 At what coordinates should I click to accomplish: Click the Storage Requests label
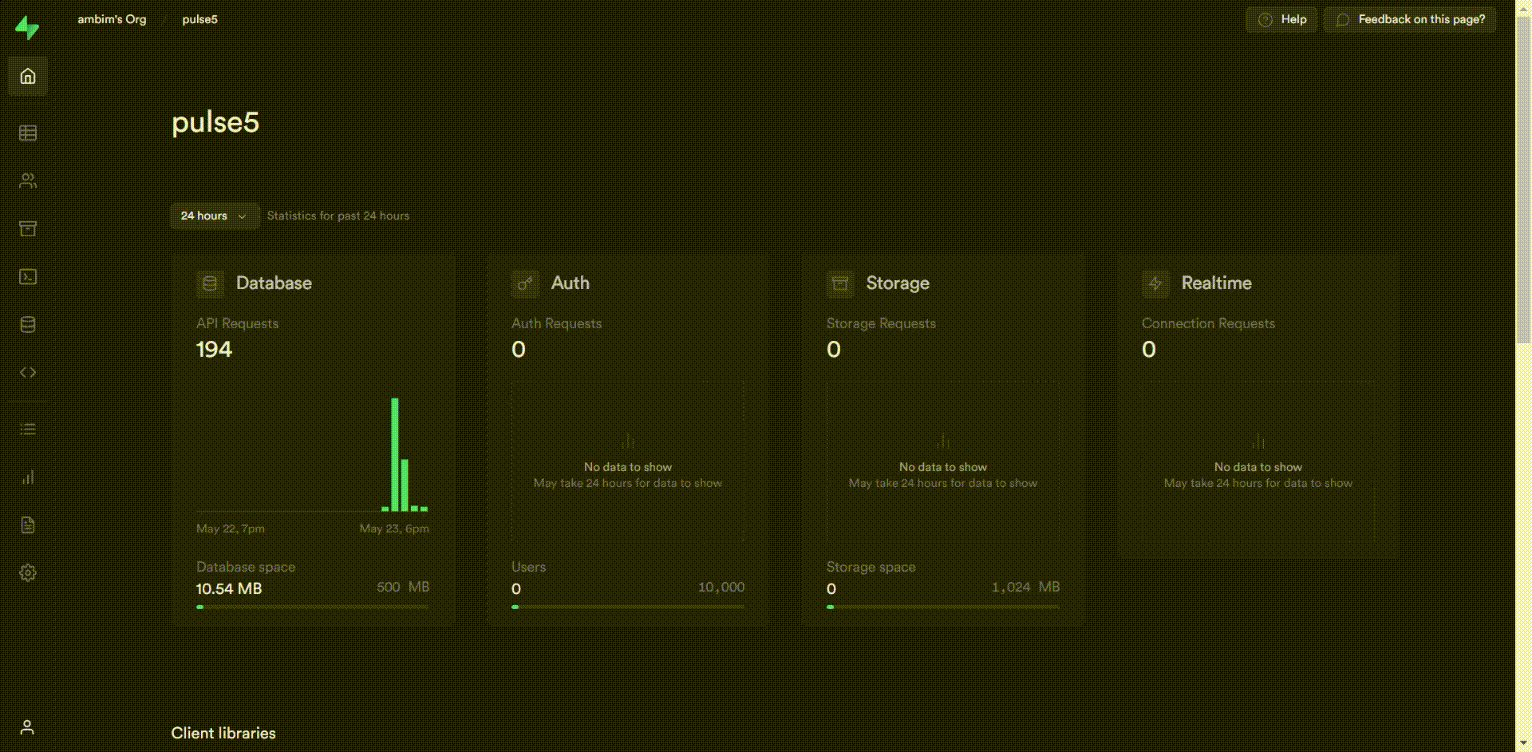(881, 324)
